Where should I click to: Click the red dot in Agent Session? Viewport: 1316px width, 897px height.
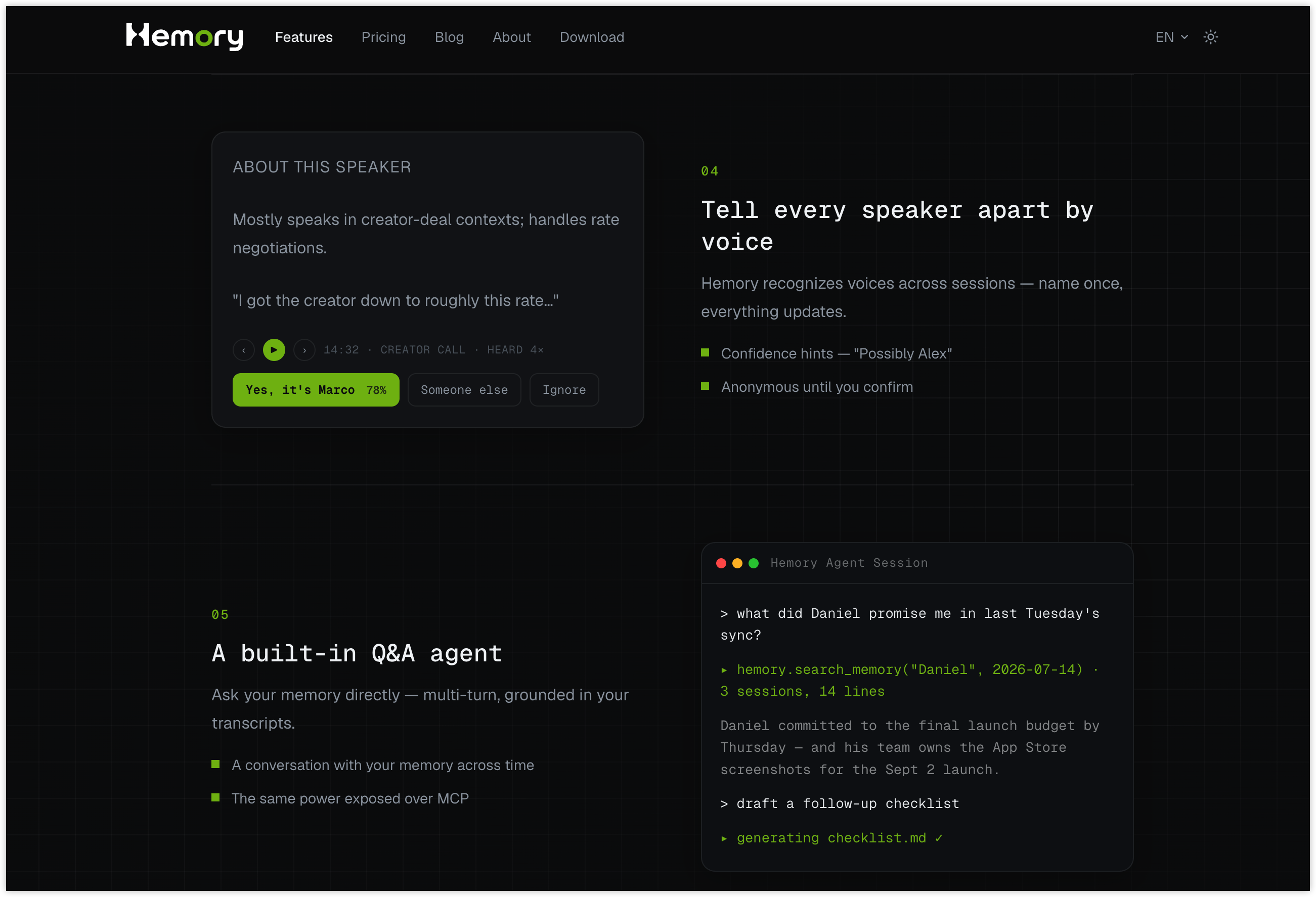[721, 563]
